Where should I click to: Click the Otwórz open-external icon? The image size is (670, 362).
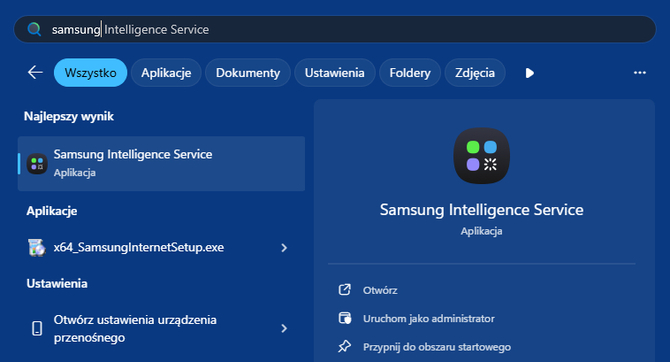(345, 290)
